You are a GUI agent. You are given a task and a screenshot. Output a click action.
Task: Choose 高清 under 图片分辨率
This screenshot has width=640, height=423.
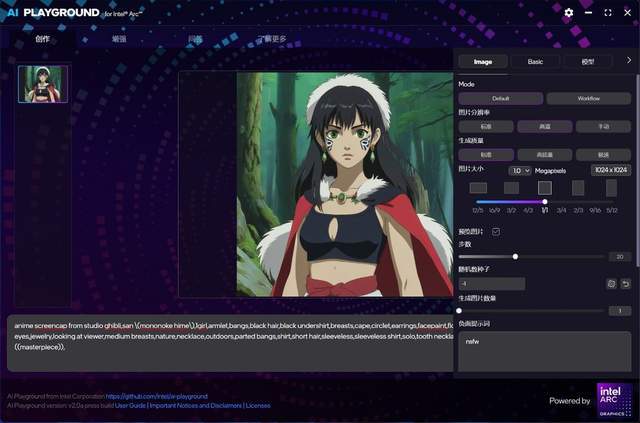pyautogui.click(x=544, y=127)
